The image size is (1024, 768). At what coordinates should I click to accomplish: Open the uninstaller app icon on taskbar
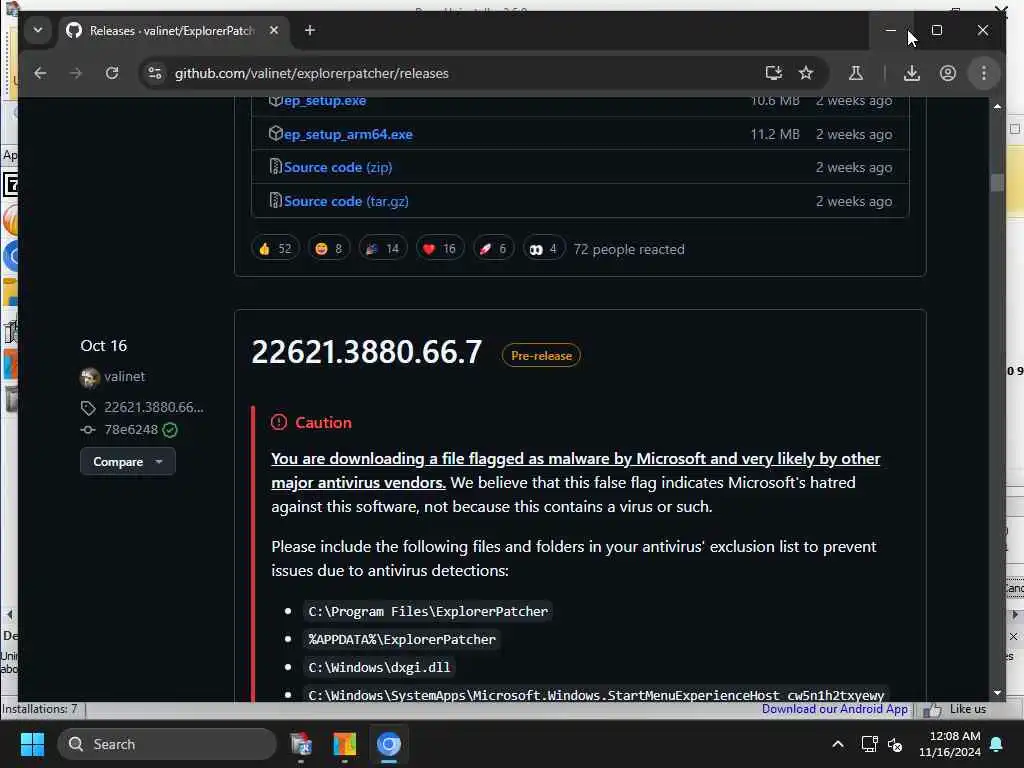(x=301, y=744)
